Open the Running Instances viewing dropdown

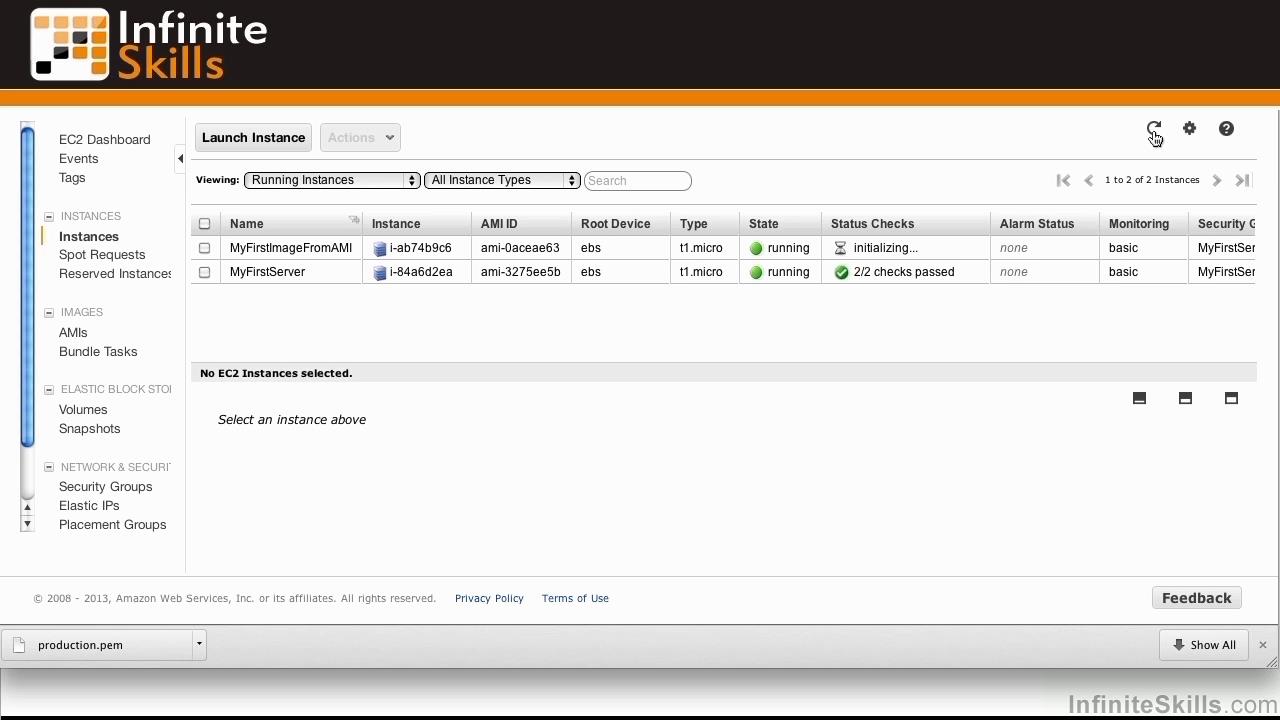click(x=332, y=180)
